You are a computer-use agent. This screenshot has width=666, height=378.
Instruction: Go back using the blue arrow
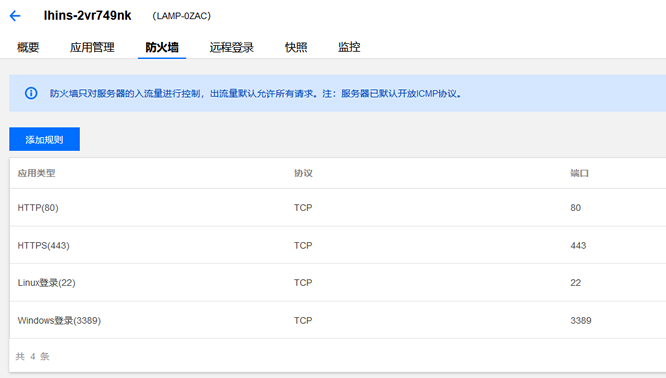pyautogui.click(x=15, y=16)
